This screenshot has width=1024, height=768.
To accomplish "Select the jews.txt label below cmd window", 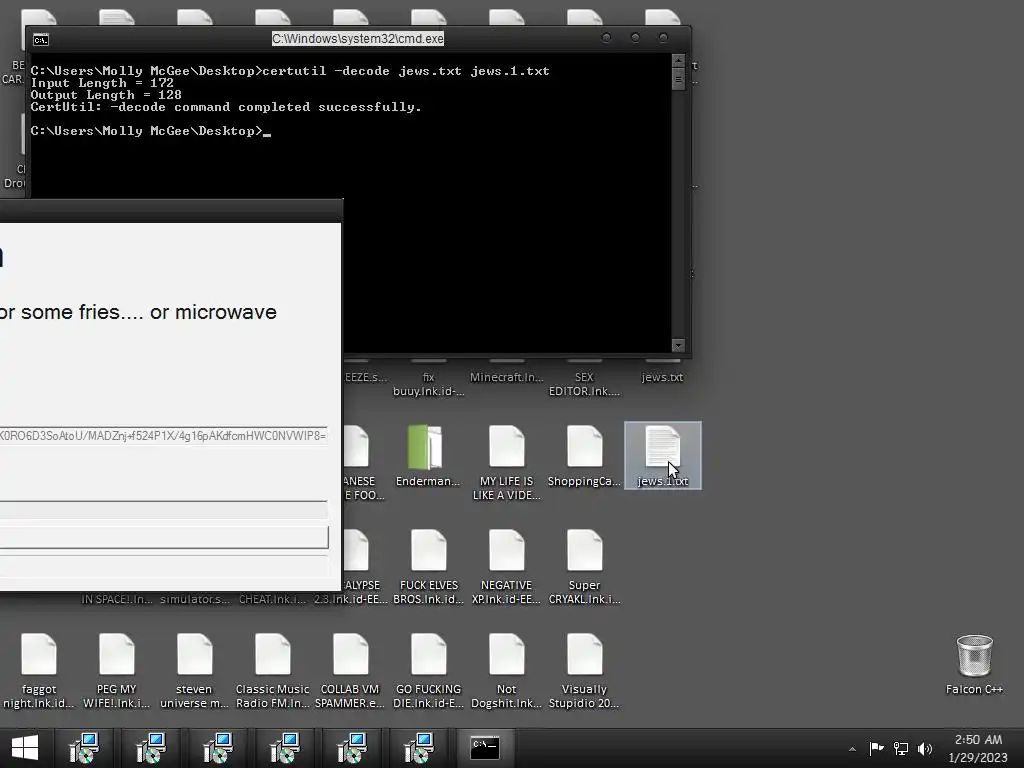I will (x=662, y=377).
